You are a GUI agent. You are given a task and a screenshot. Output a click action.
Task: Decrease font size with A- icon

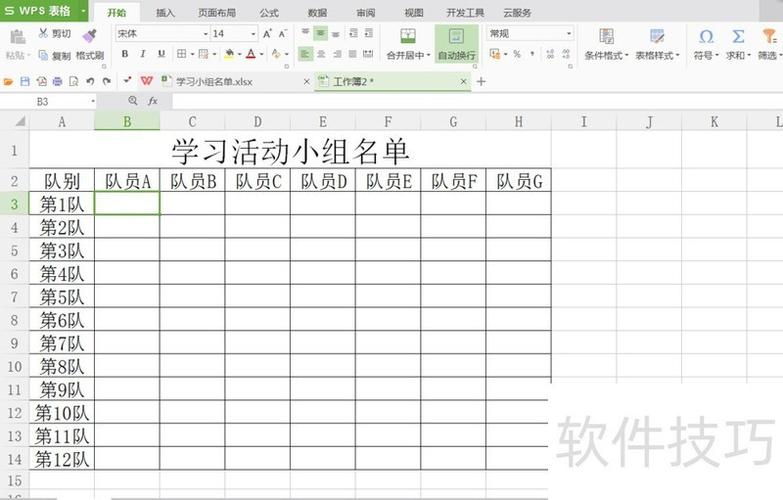283,33
